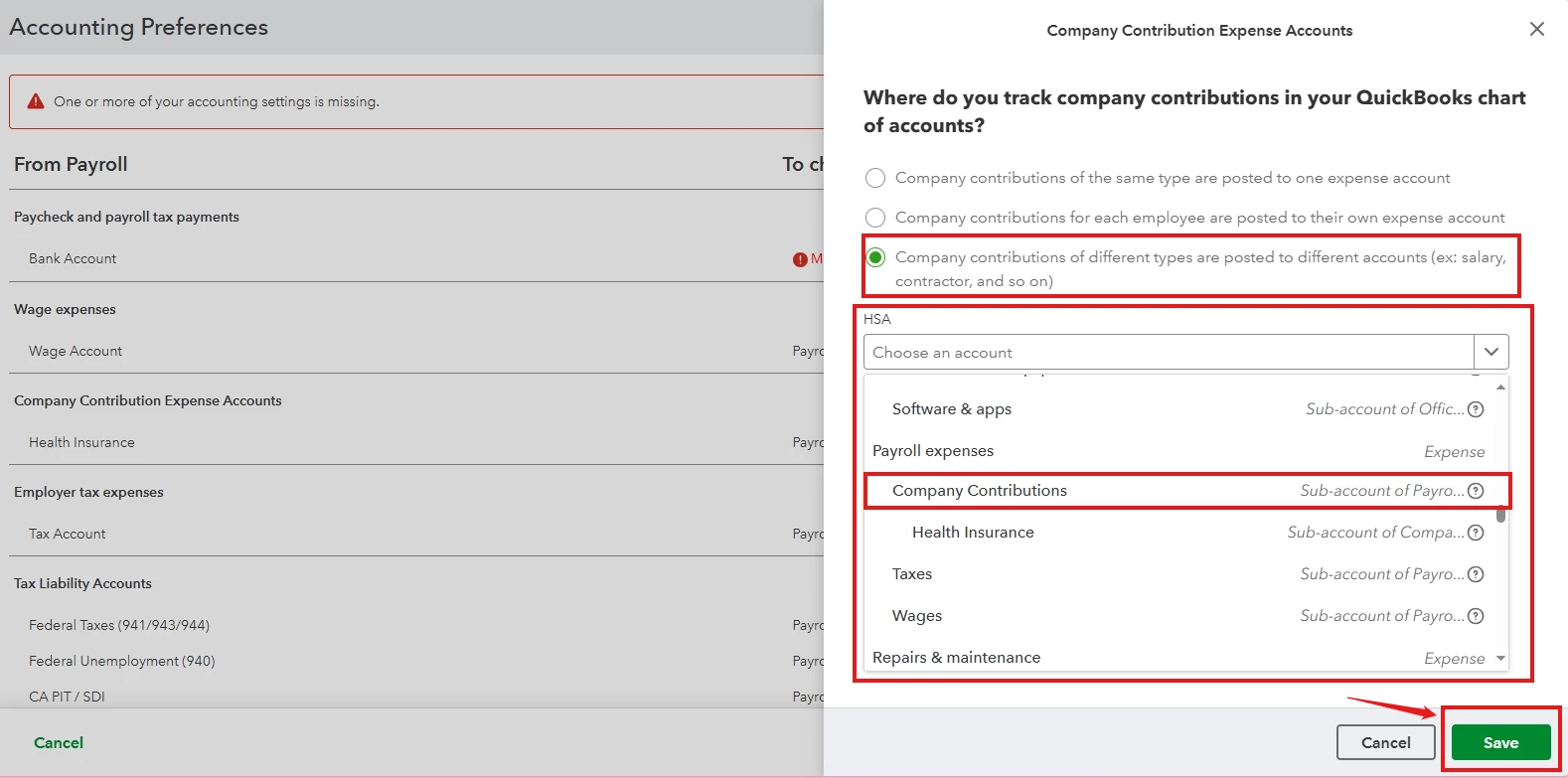Click Tax Account under Employer tax expenses
Image resolution: width=1568 pixels, height=778 pixels.
click(x=416, y=534)
